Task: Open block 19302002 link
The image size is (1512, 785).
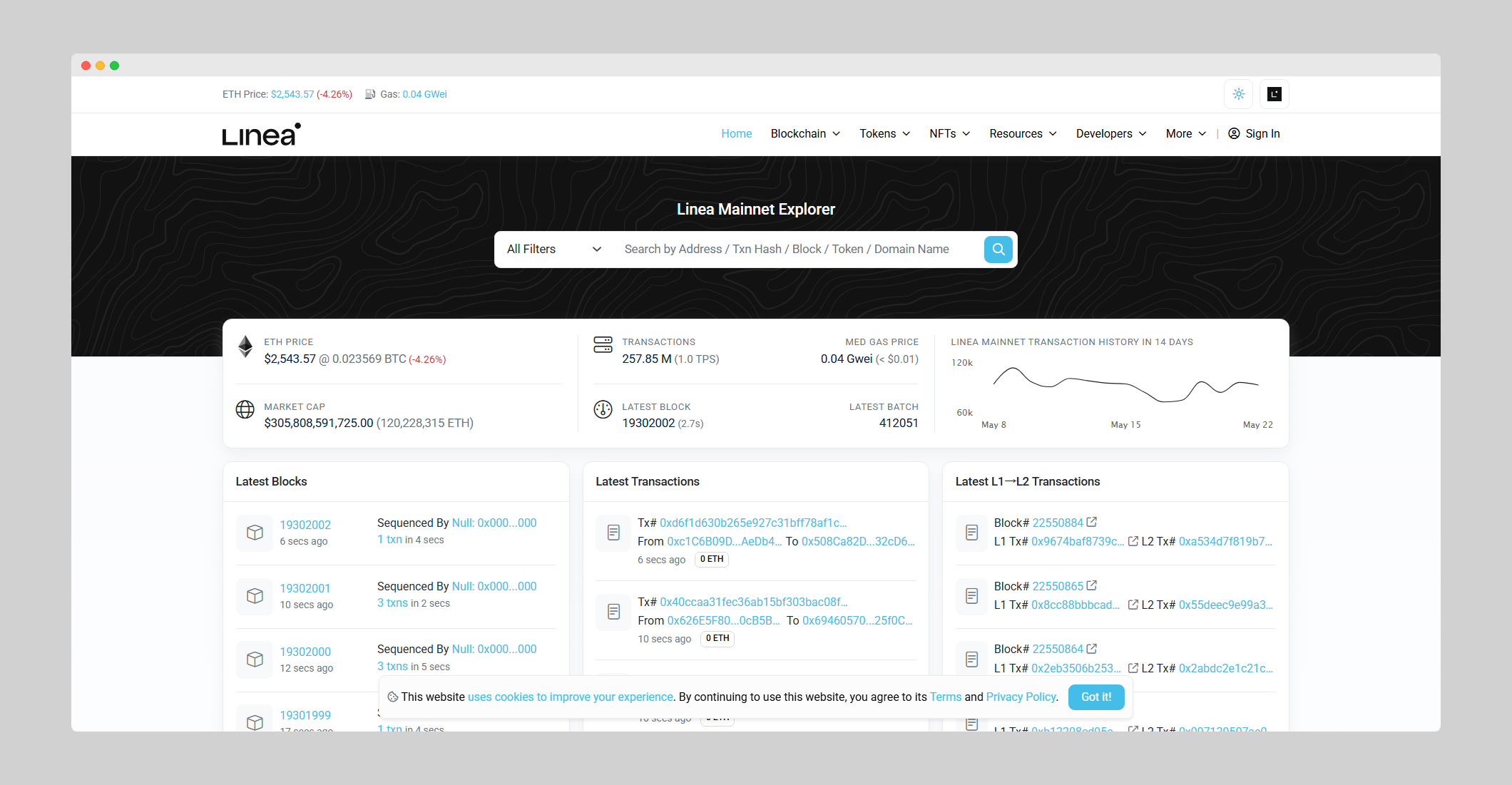Action: pyautogui.click(x=305, y=525)
